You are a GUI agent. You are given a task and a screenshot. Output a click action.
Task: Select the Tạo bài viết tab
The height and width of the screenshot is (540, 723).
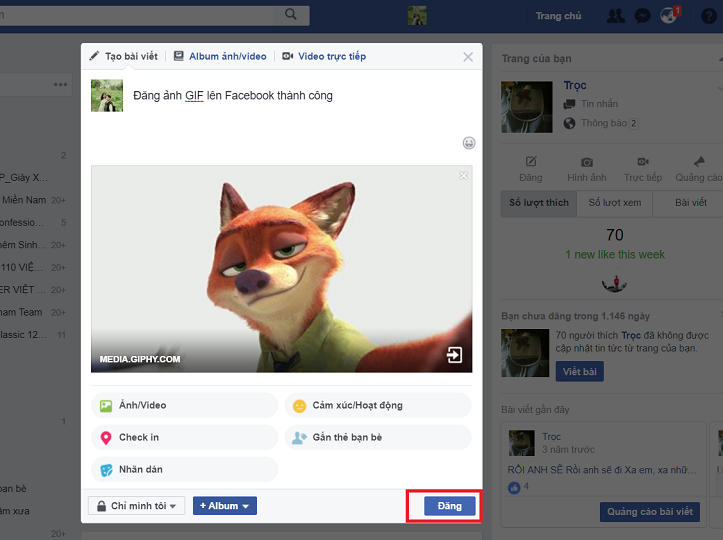(124, 56)
